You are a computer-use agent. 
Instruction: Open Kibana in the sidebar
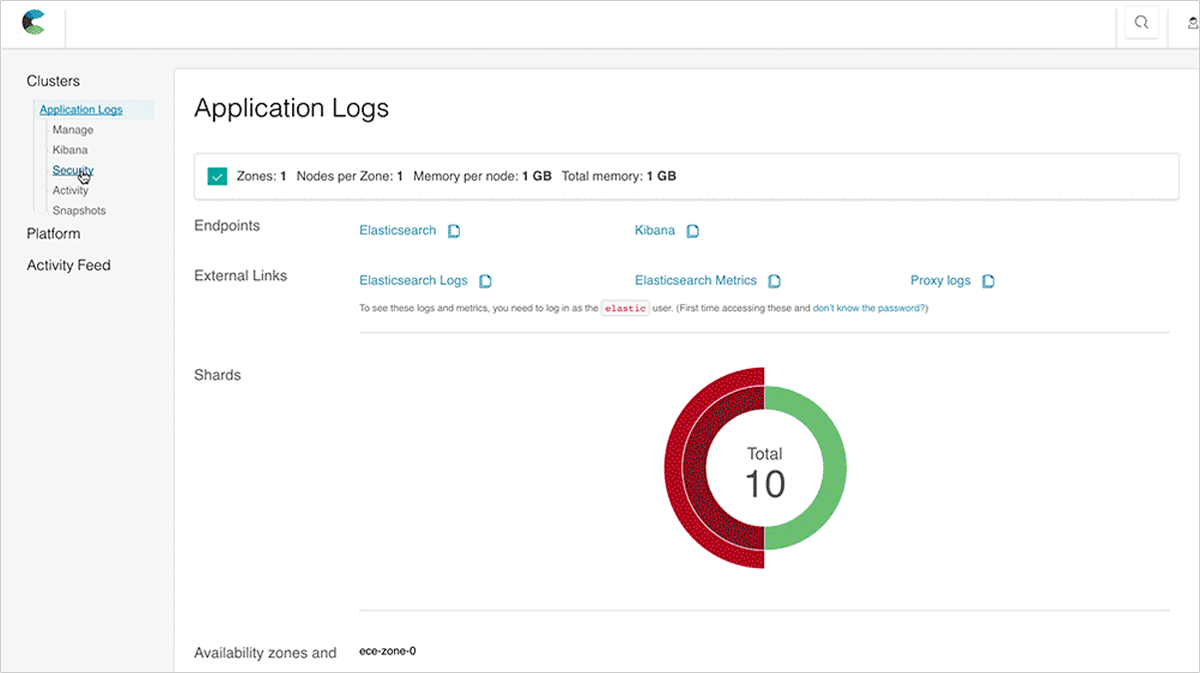click(70, 150)
